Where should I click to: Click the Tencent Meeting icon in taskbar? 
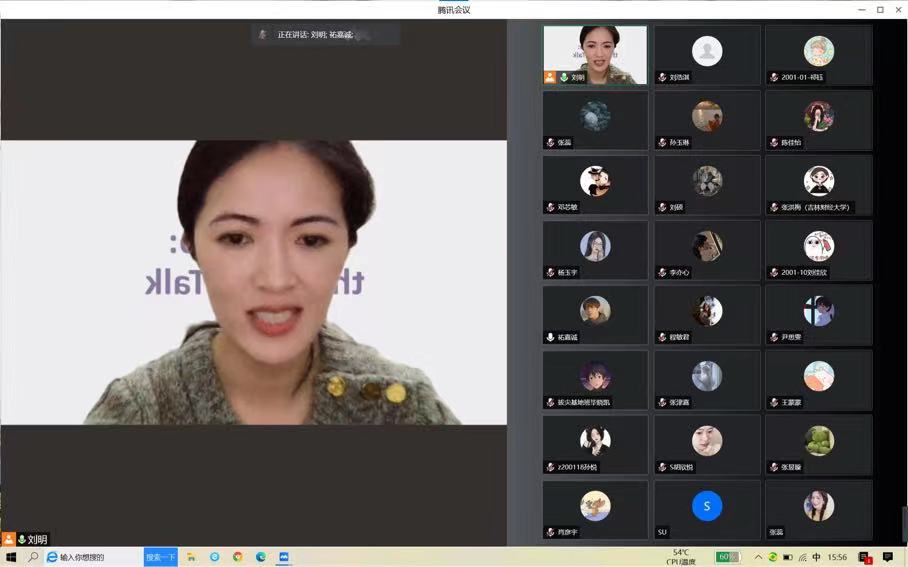click(284, 557)
